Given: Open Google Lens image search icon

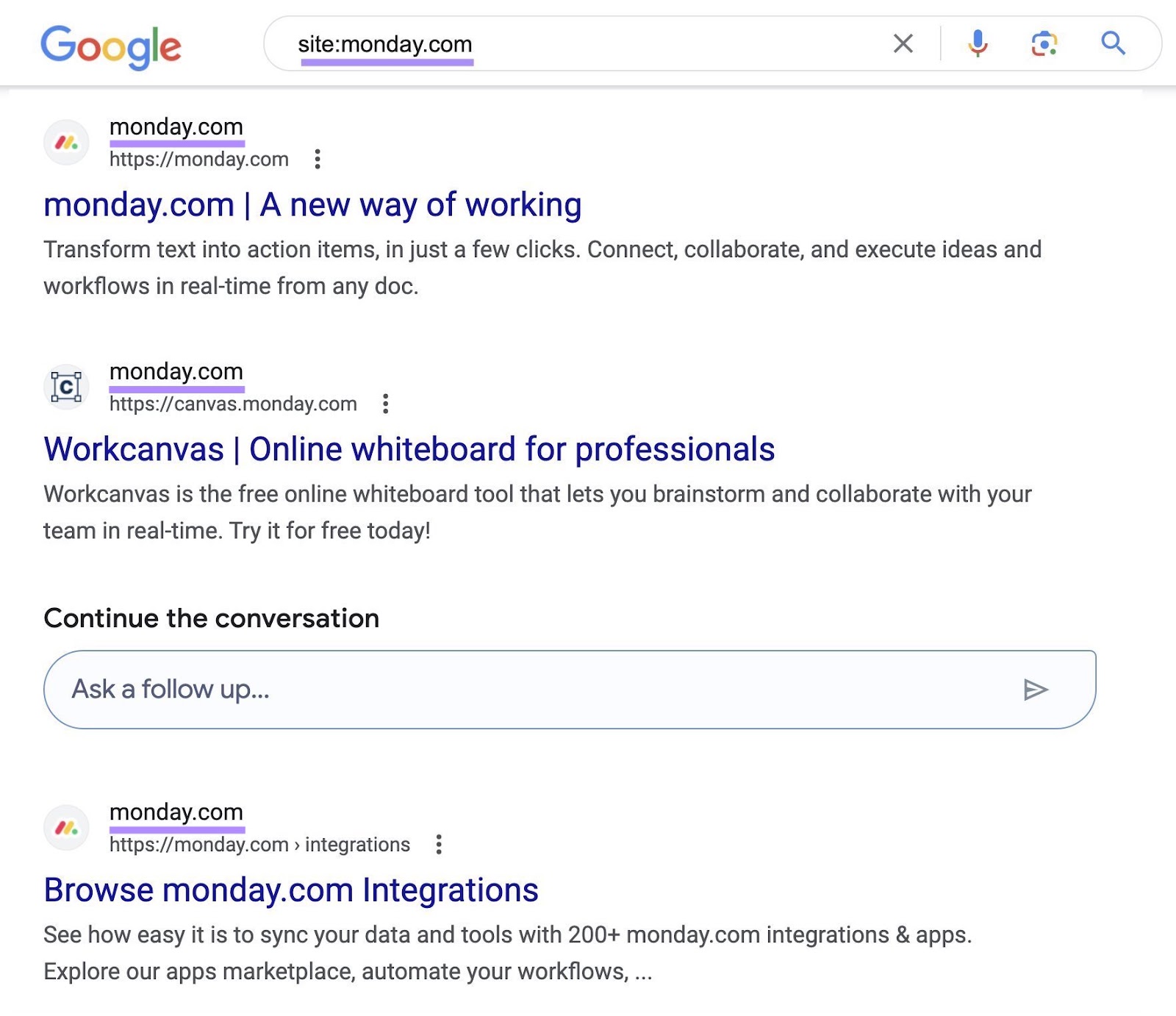Looking at the screenshot, I should point(1044,43).
